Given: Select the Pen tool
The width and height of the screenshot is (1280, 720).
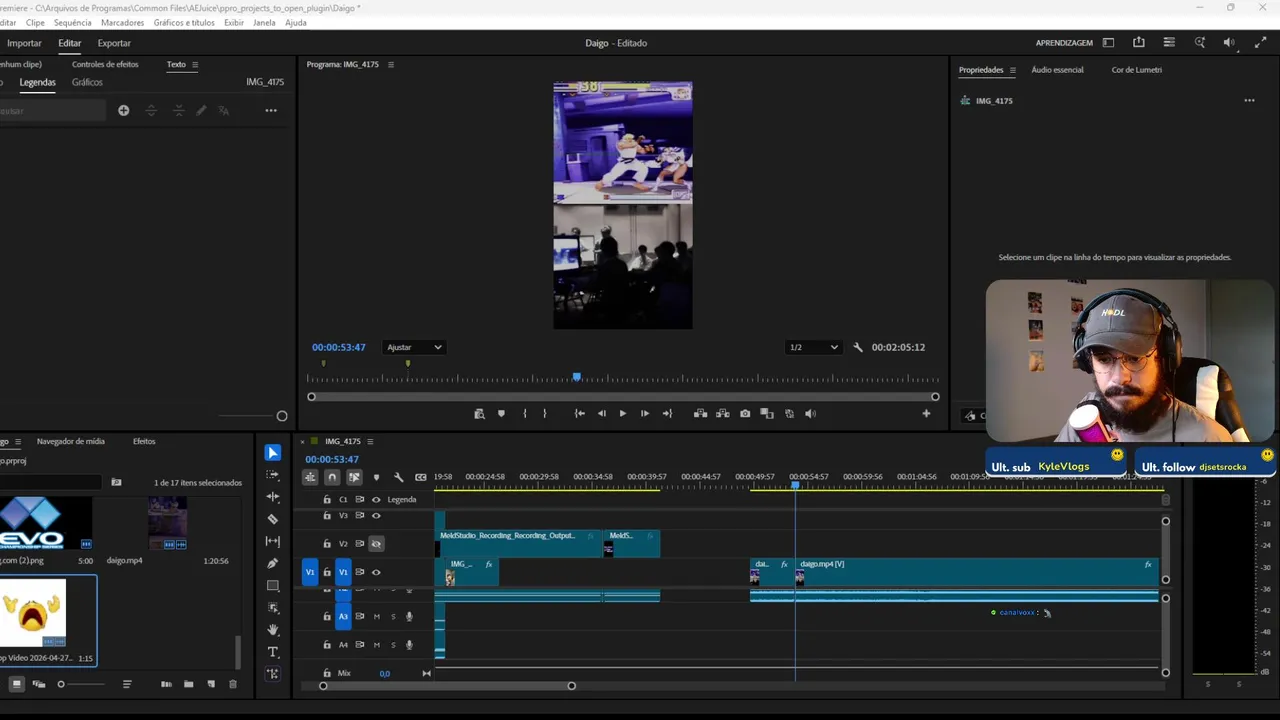Looking at the screenshot, I should coord(273,563).
